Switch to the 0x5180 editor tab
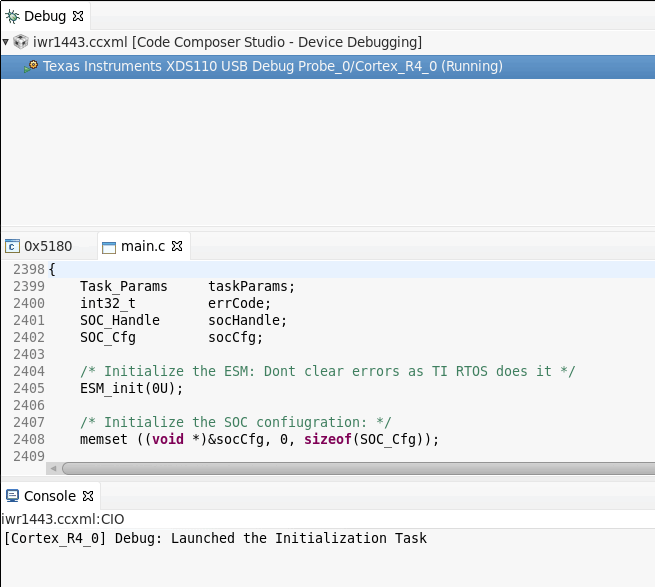The width and height of the screenshot is (655, 587). coord(47,246)
